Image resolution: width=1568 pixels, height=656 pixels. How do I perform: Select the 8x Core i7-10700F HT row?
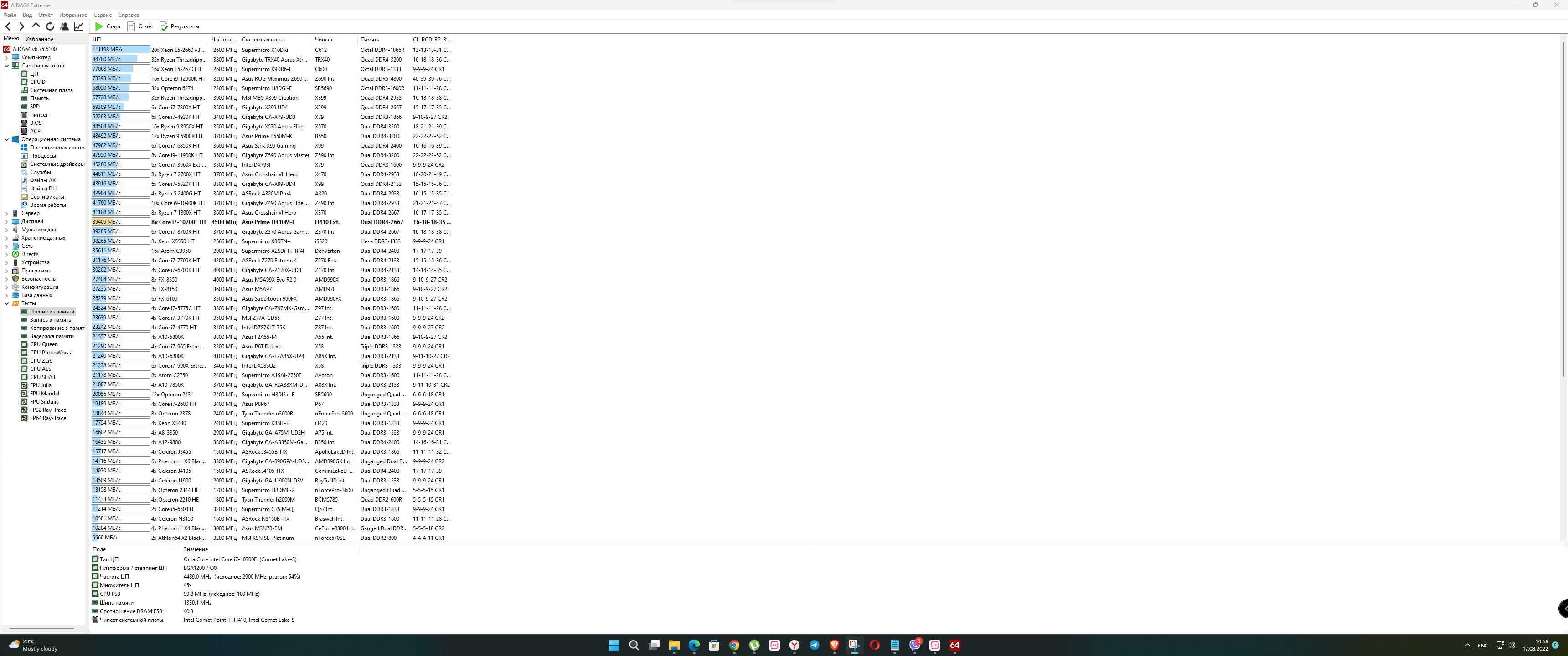pyautogui.click(x=272, y=222)
